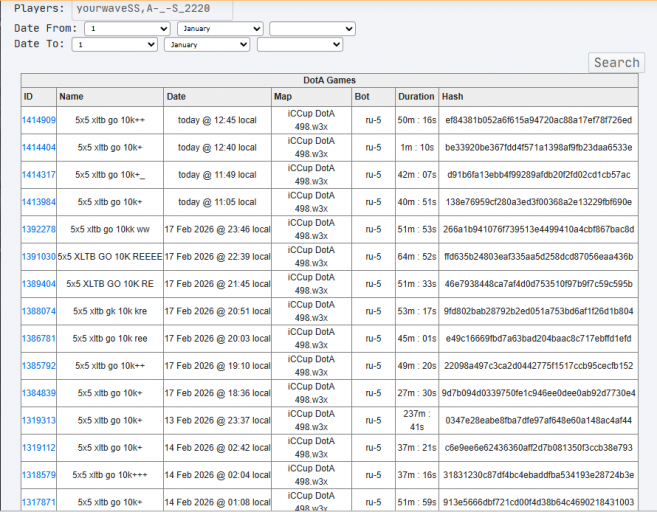This screenshot has width=657, height=512.
Task: Select game name 5x5 xltb go 10kk ww
Action: click(110, 229)
